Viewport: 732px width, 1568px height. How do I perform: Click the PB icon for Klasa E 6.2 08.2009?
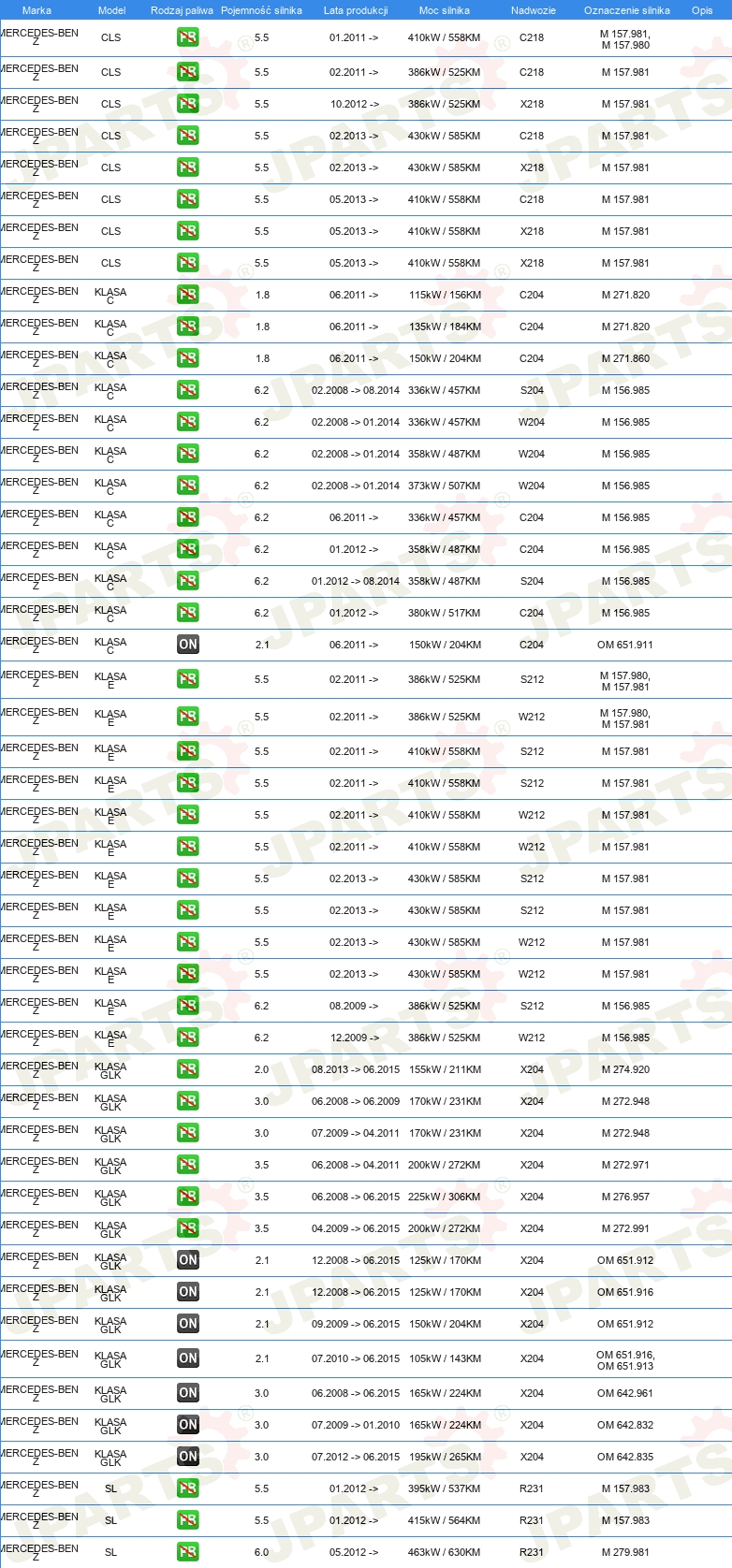click(188, 1006)
